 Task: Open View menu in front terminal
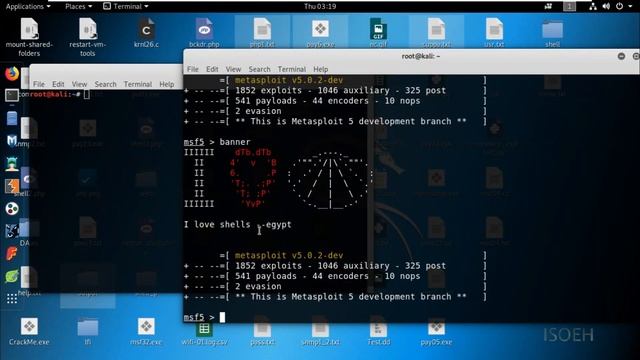pyautogui.click(x=233, y=69)
